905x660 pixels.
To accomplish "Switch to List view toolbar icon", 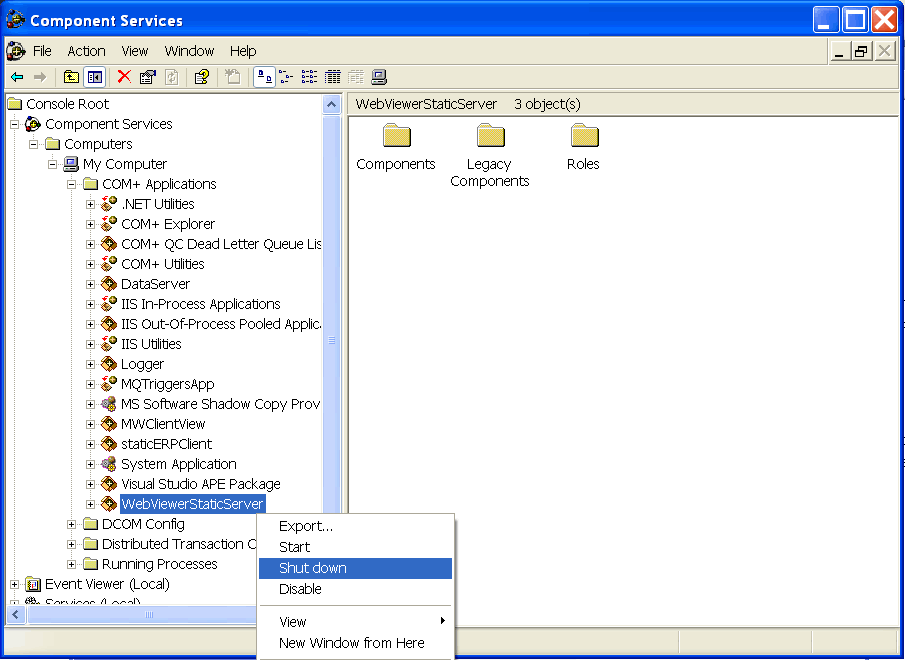I will (x=309, y=77).
